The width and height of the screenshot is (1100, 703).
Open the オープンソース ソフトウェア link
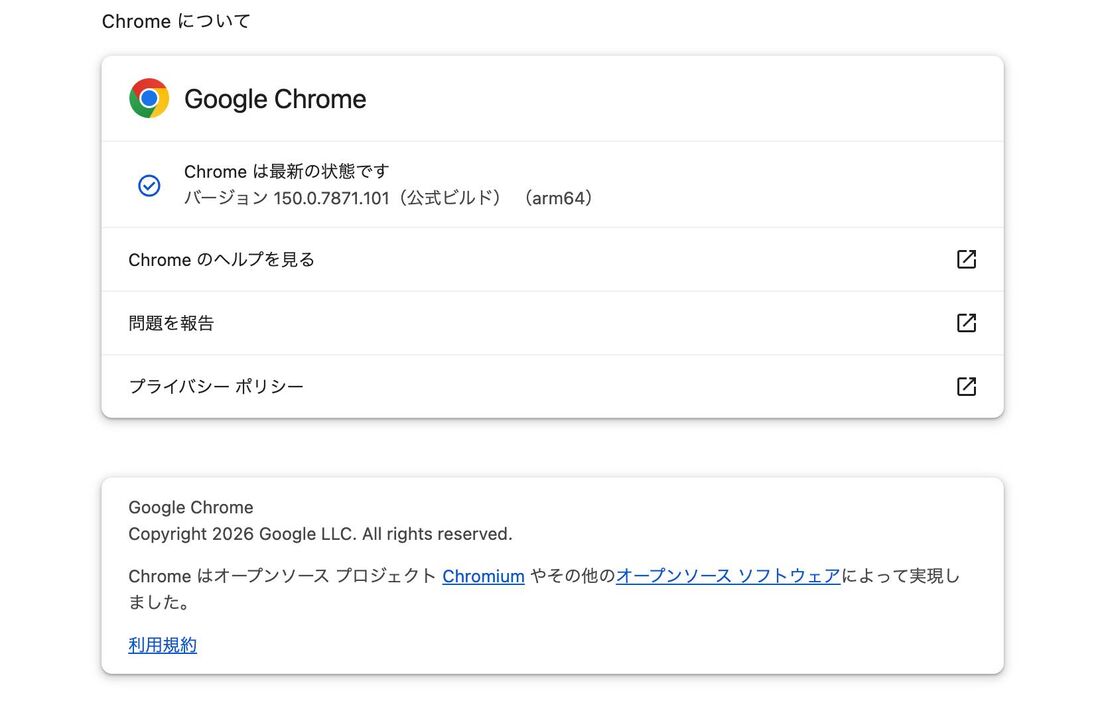click(x=728, y=576)
